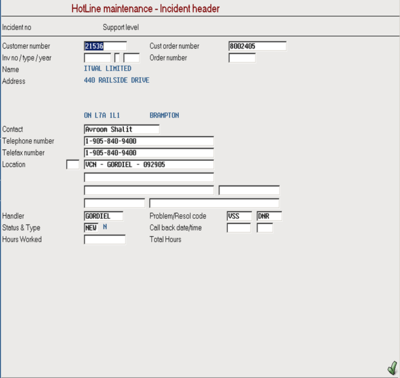Click the Telefax number field
This screenshot has height=378, width=400.
(149, 153)
